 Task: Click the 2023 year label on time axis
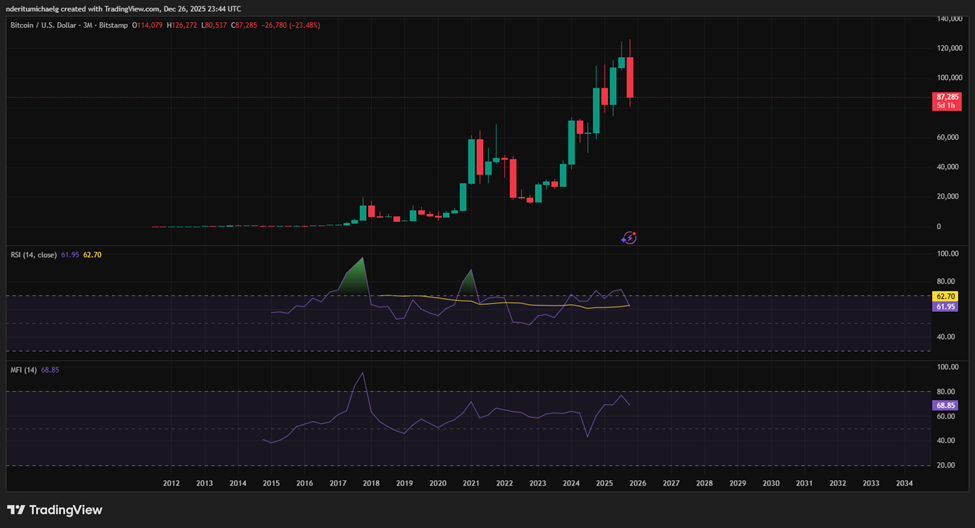click(538, 483)
